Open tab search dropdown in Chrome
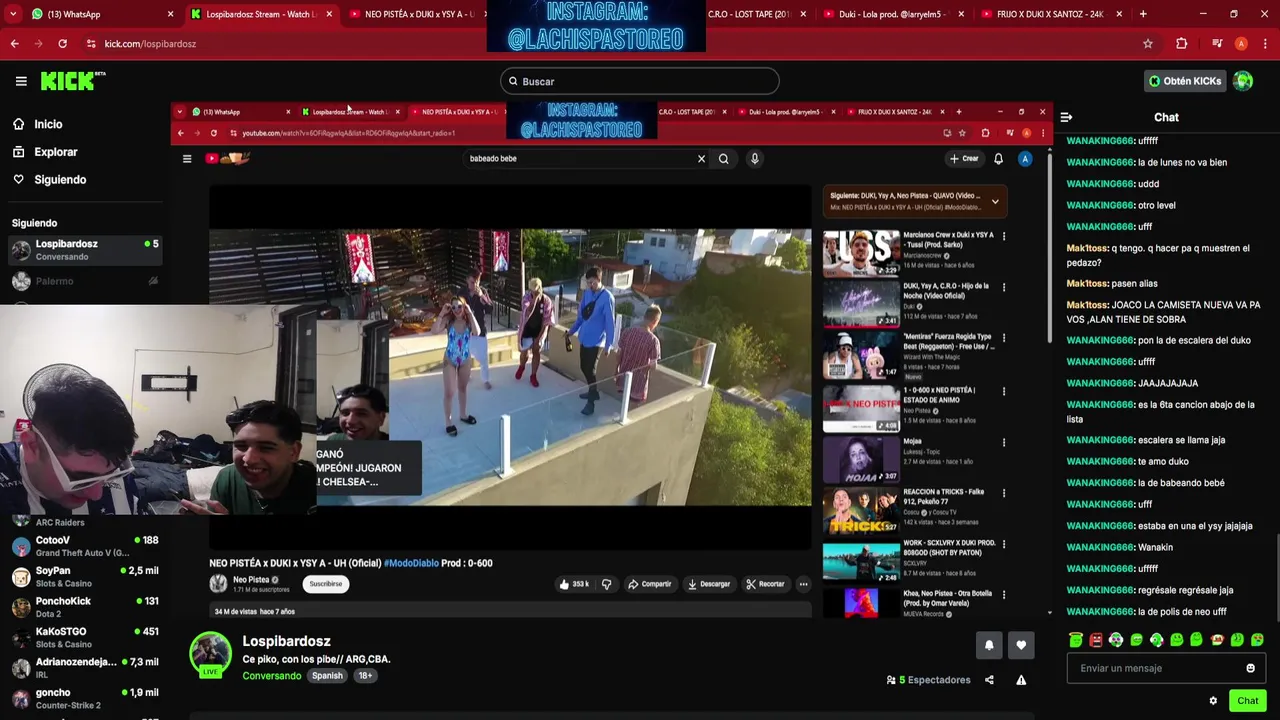This screenshot has height=720, width=1280. [11, 14]
